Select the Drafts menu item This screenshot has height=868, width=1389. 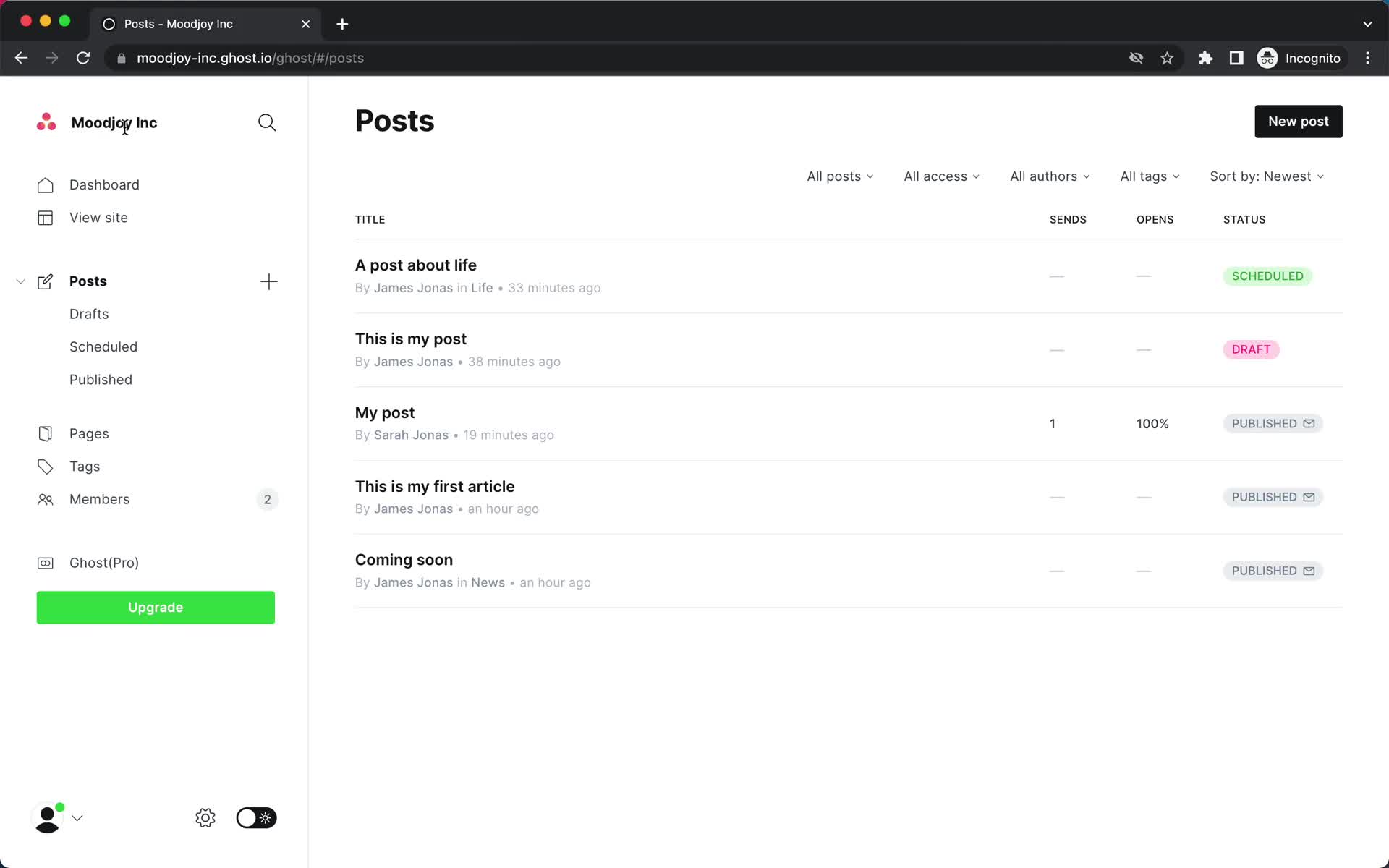pos(88,313)
